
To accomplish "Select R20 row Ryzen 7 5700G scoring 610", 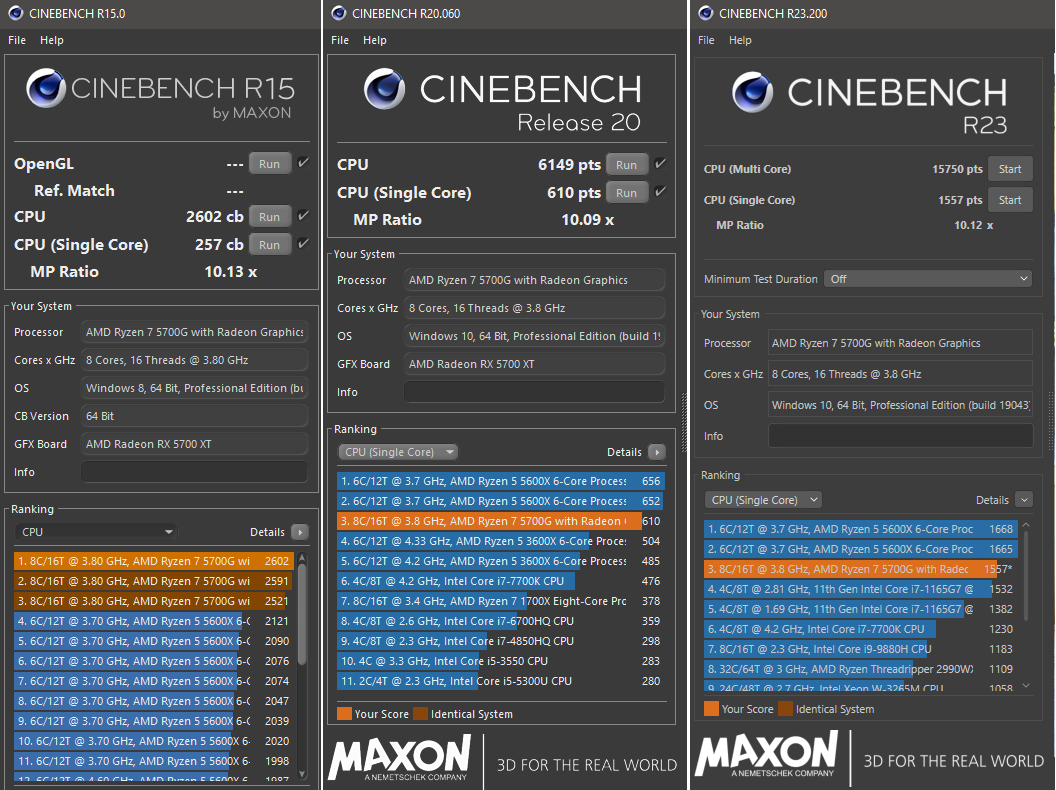I will (501, 521).
